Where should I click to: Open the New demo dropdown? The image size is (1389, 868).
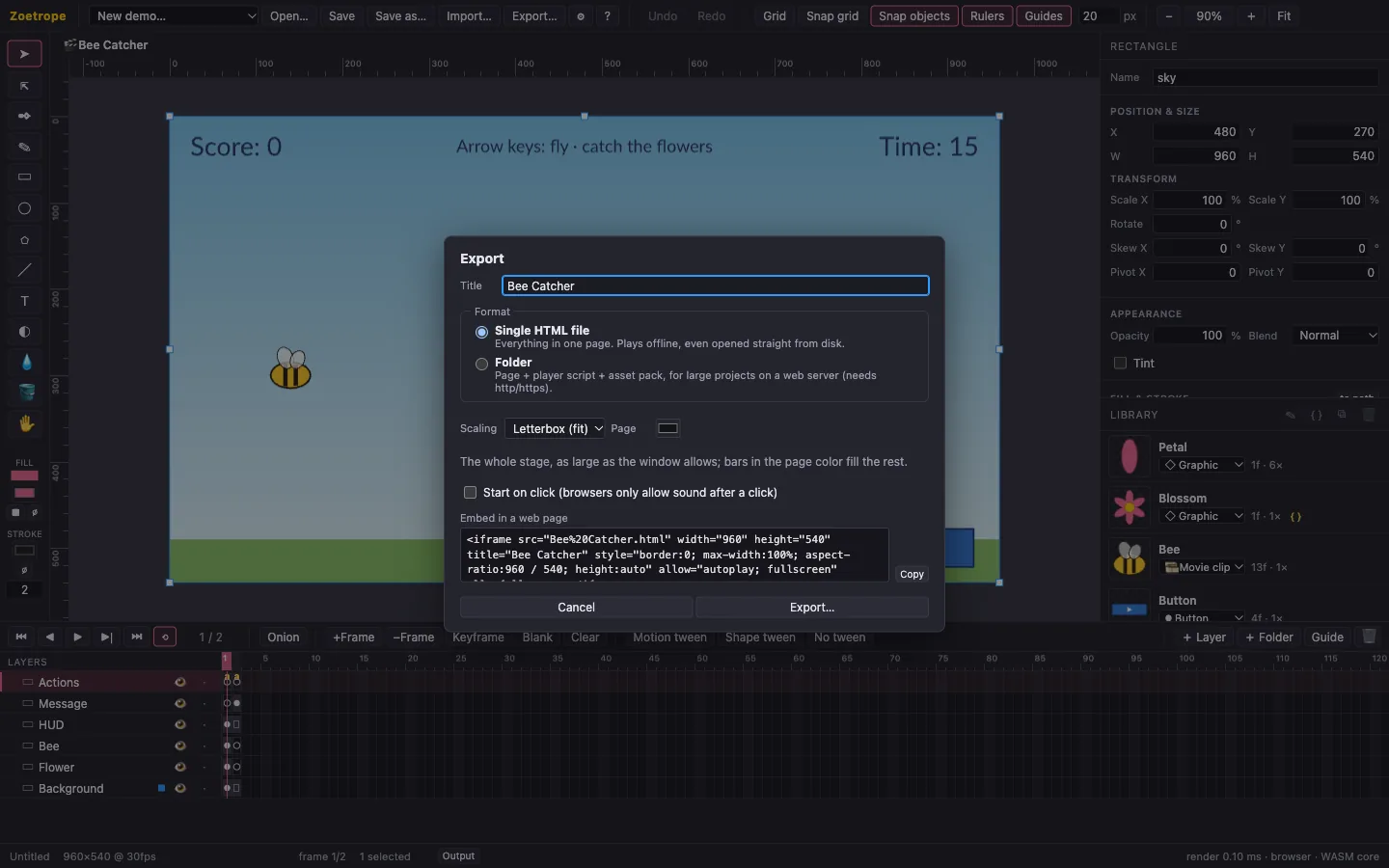pyautogui.click(x=173, y=16)
